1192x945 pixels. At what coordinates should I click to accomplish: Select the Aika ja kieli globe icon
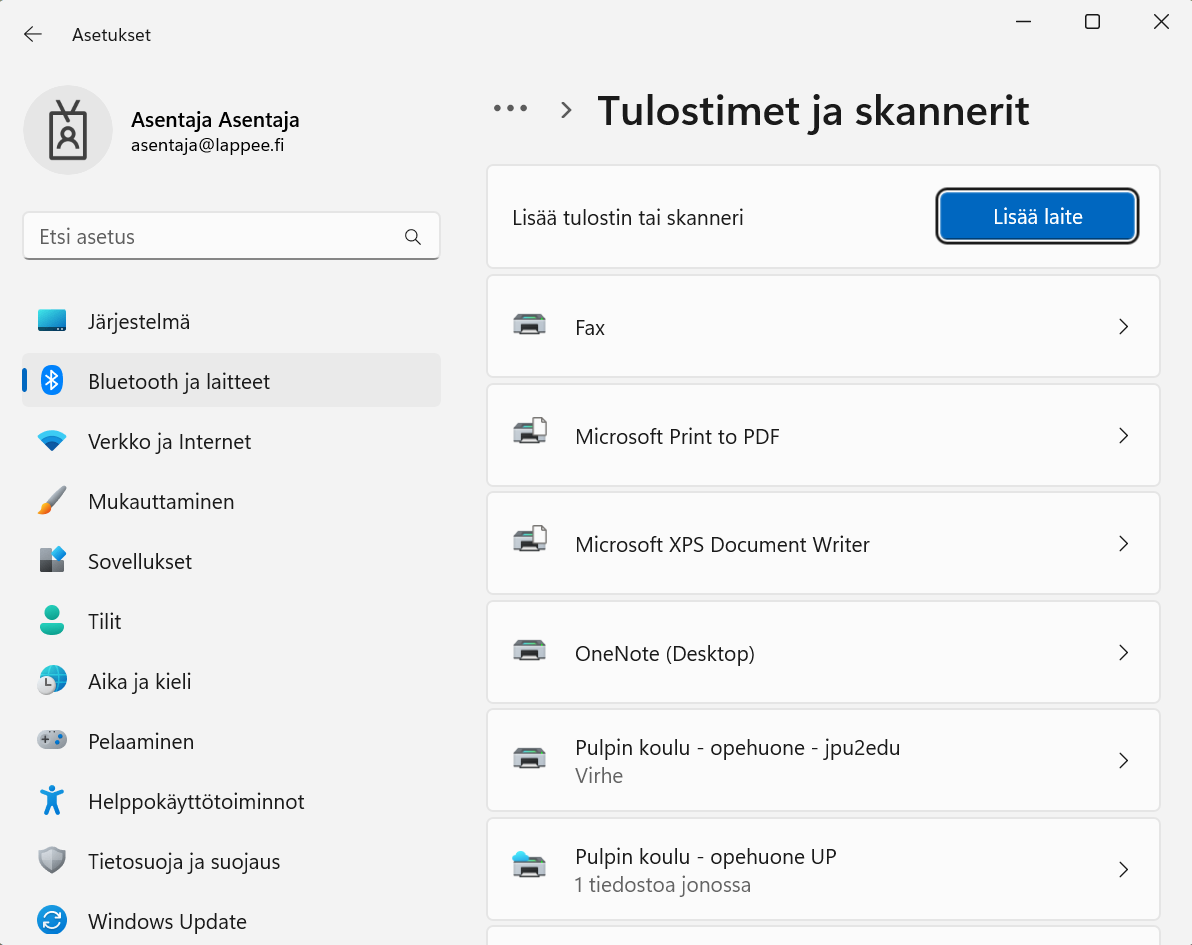click(52, 680)
